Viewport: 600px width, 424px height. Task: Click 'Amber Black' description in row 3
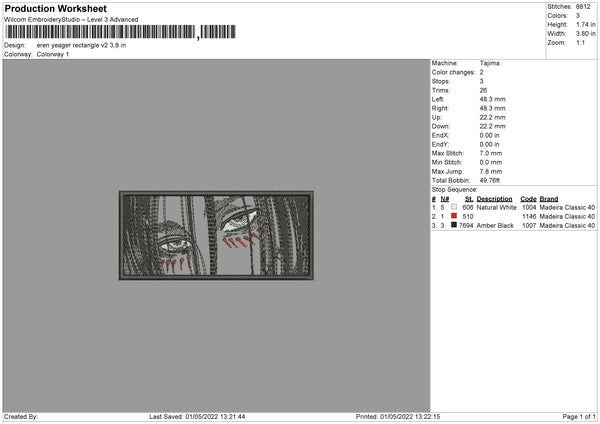coord(495,225)
